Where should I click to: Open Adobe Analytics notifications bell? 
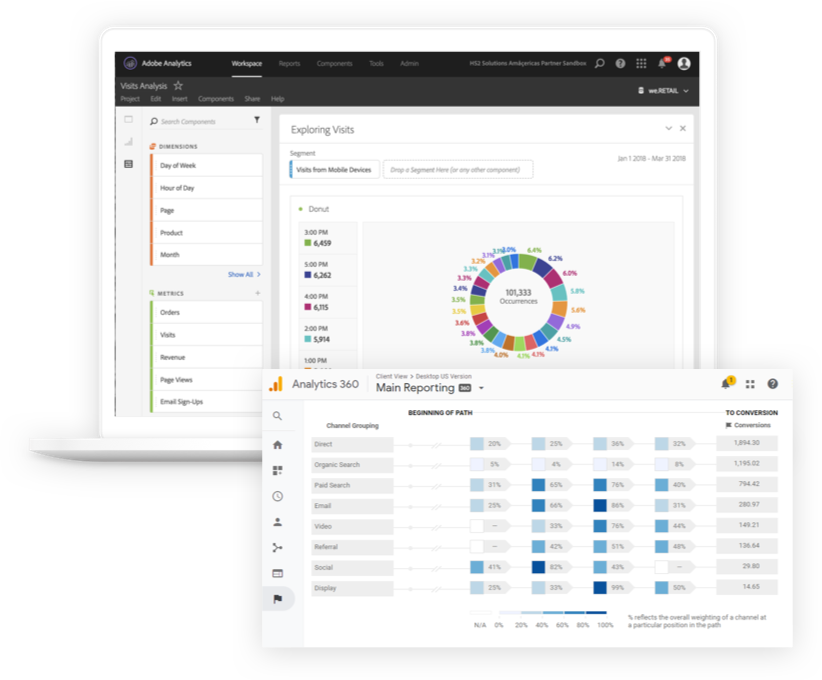click(x=663, y=63)
